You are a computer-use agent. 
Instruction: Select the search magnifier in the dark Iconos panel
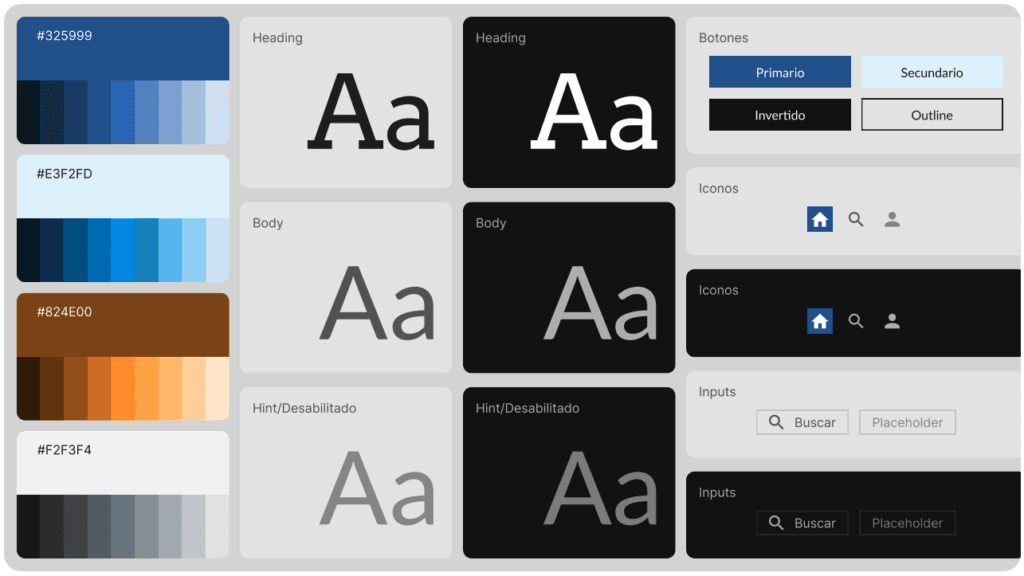pyautogui.click(x=856, y=321)
